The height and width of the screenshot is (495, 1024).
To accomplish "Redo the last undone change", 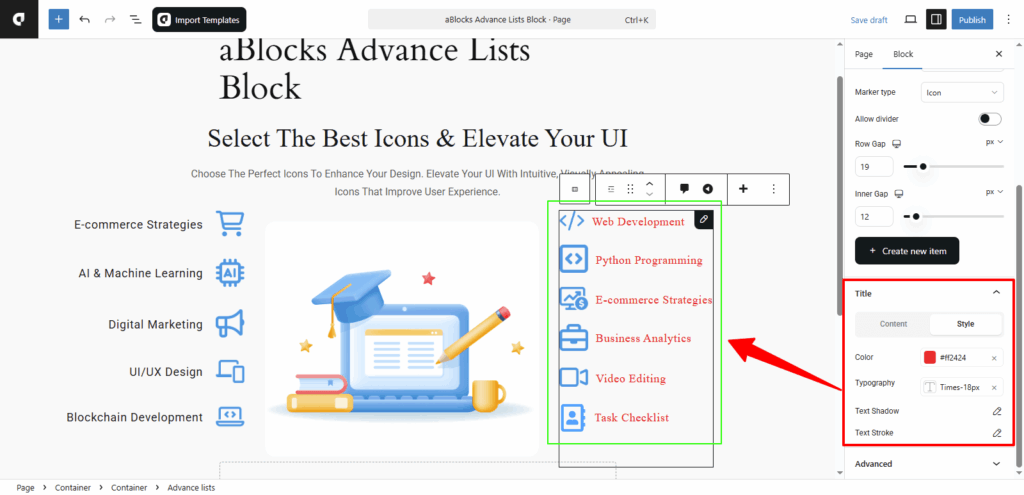I will (x=110, y=20).
